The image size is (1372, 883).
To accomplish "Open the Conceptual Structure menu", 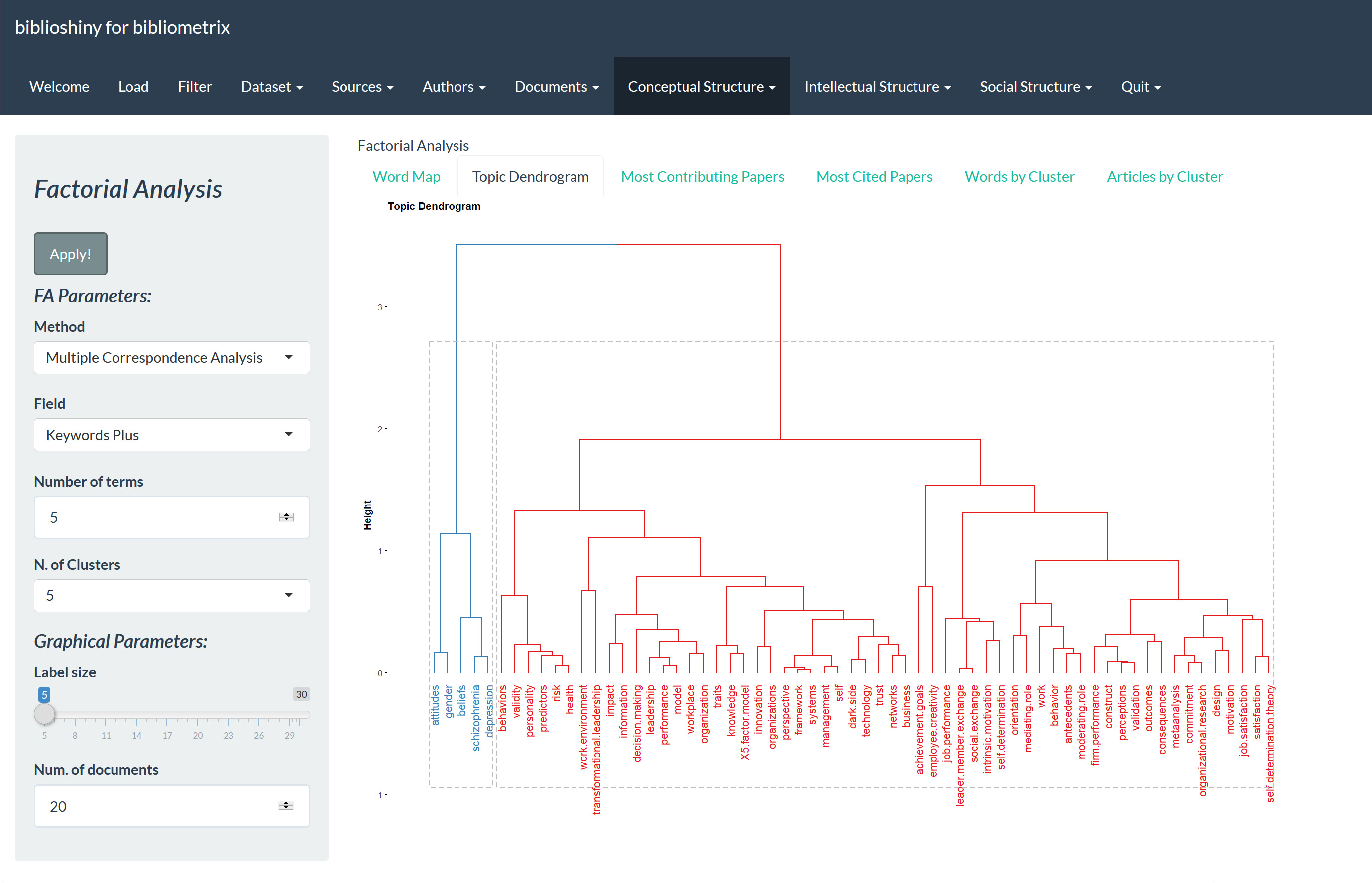I will point(701,87).
